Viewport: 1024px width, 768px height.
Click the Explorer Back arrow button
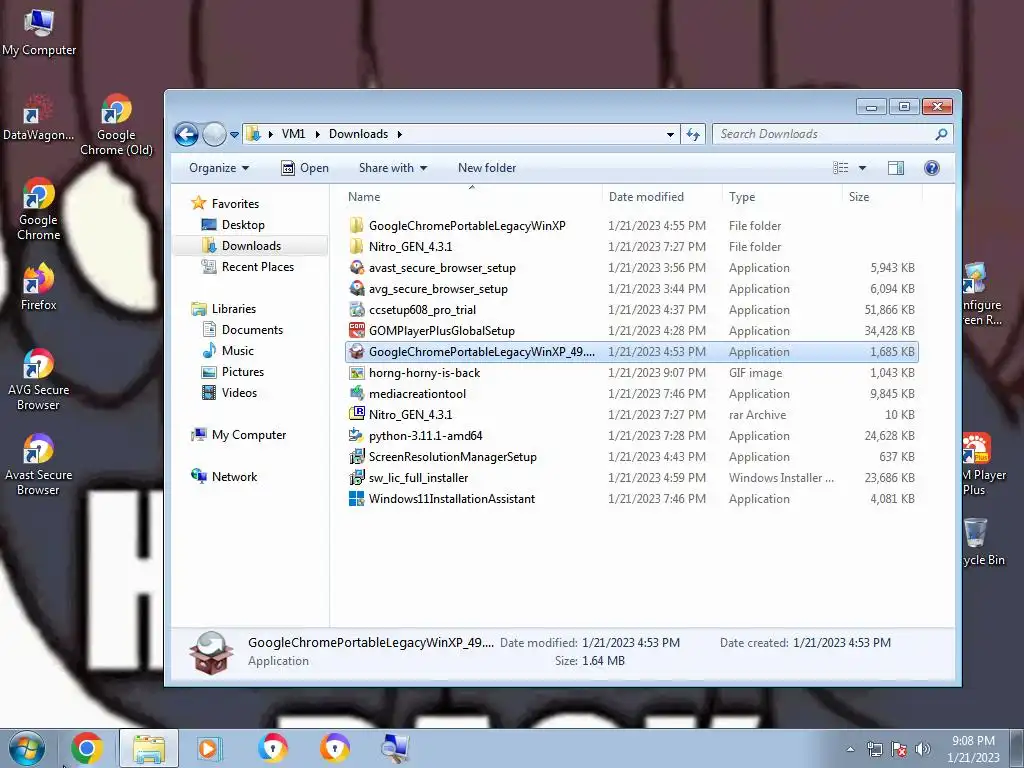pyautogui.click(x=186, y=135)
